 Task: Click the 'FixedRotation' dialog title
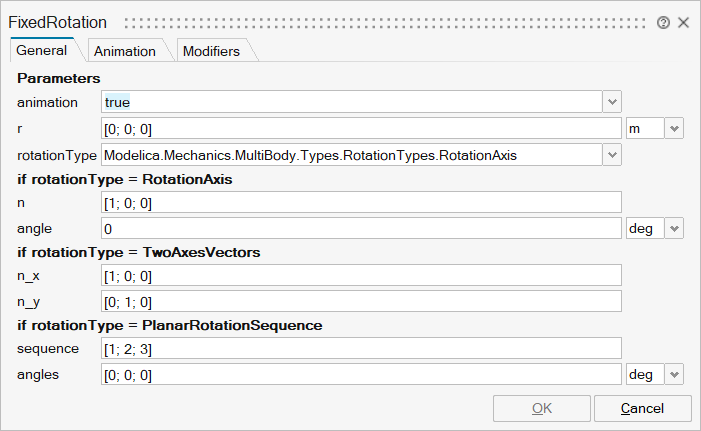(58, 22)
